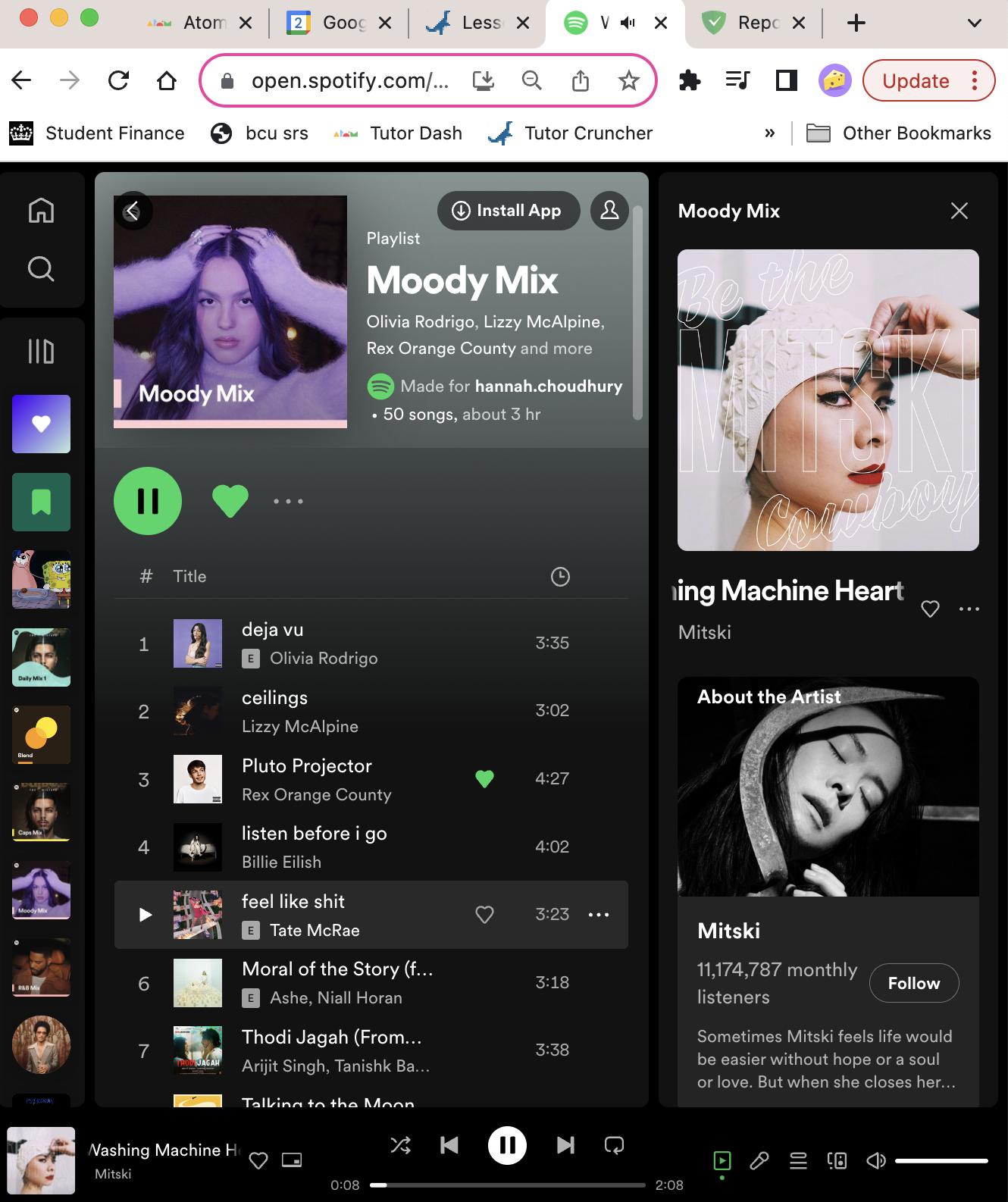Switch to the Repo browser tab
The width and height of the screenshot is (1008, 1202).
(754, 23)
